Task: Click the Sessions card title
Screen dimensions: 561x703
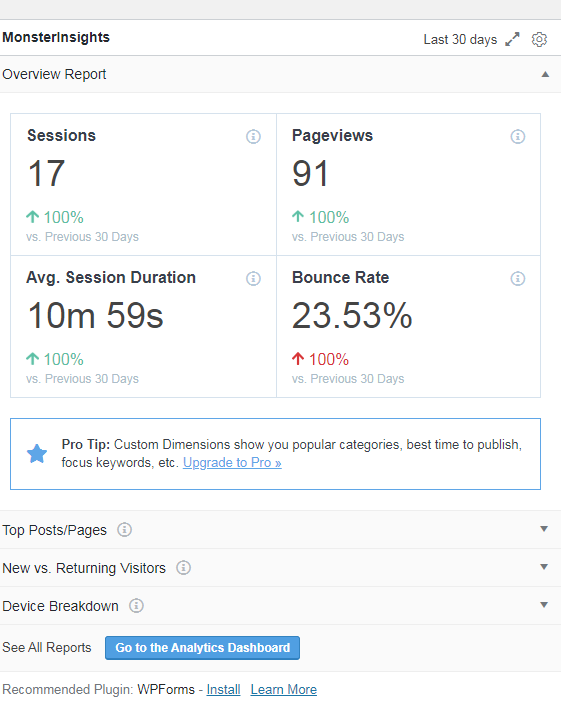Action: [x=61, y=135]
